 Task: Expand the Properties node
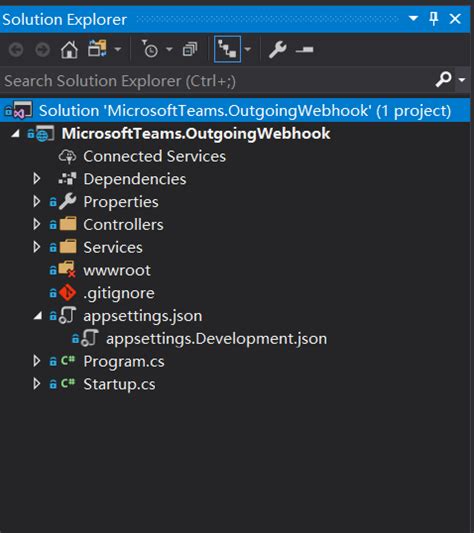click(37, 202)
